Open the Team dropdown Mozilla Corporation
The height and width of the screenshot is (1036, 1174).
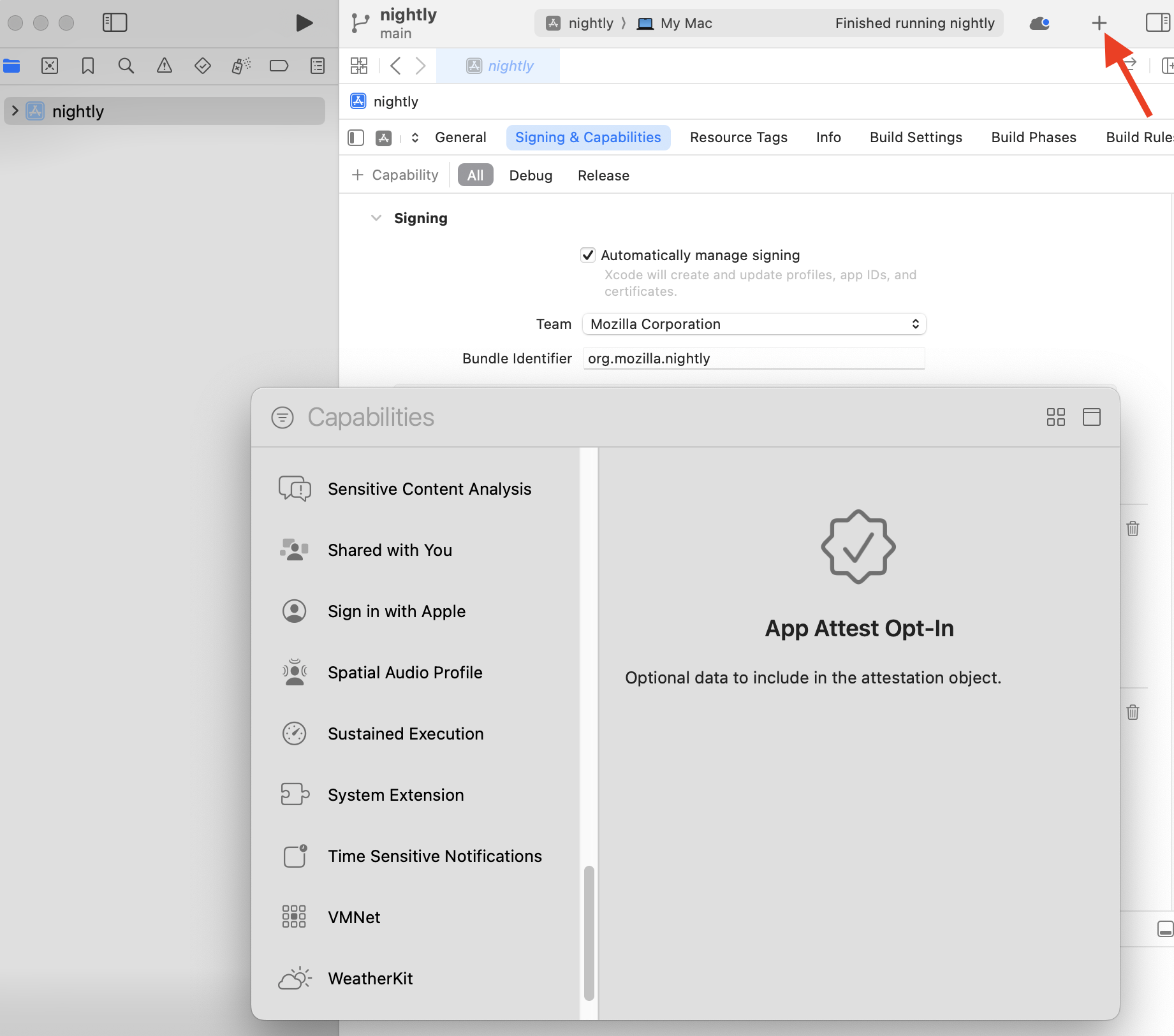(754, 324)
